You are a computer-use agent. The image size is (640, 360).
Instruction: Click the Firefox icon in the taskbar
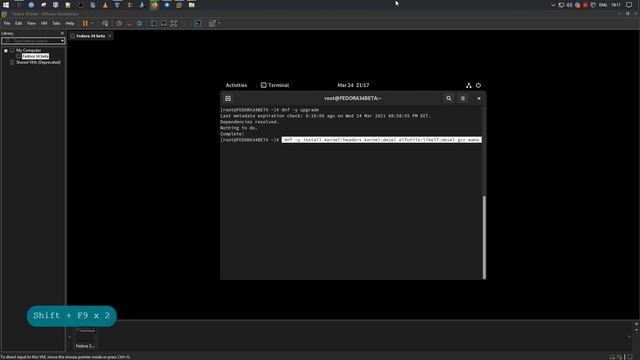154,5
